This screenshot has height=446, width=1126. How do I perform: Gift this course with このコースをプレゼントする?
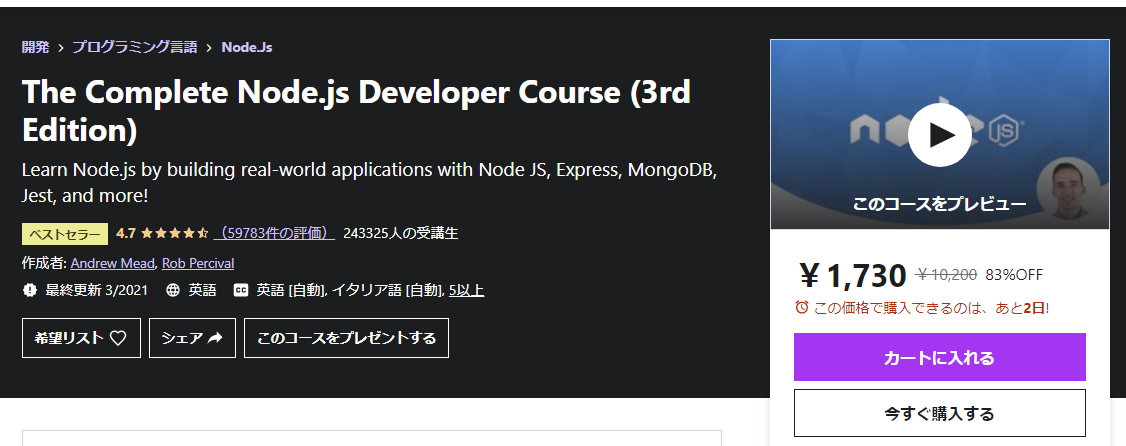point(346,338)
